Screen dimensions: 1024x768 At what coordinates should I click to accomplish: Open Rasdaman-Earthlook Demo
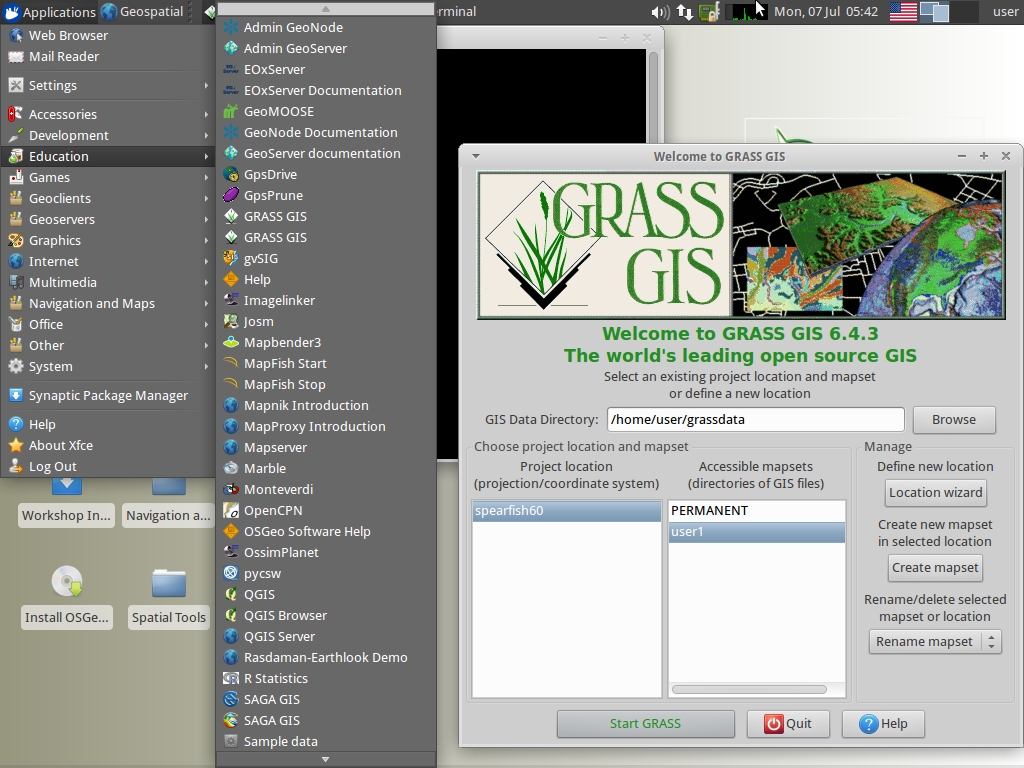click(x=325, y=658)
